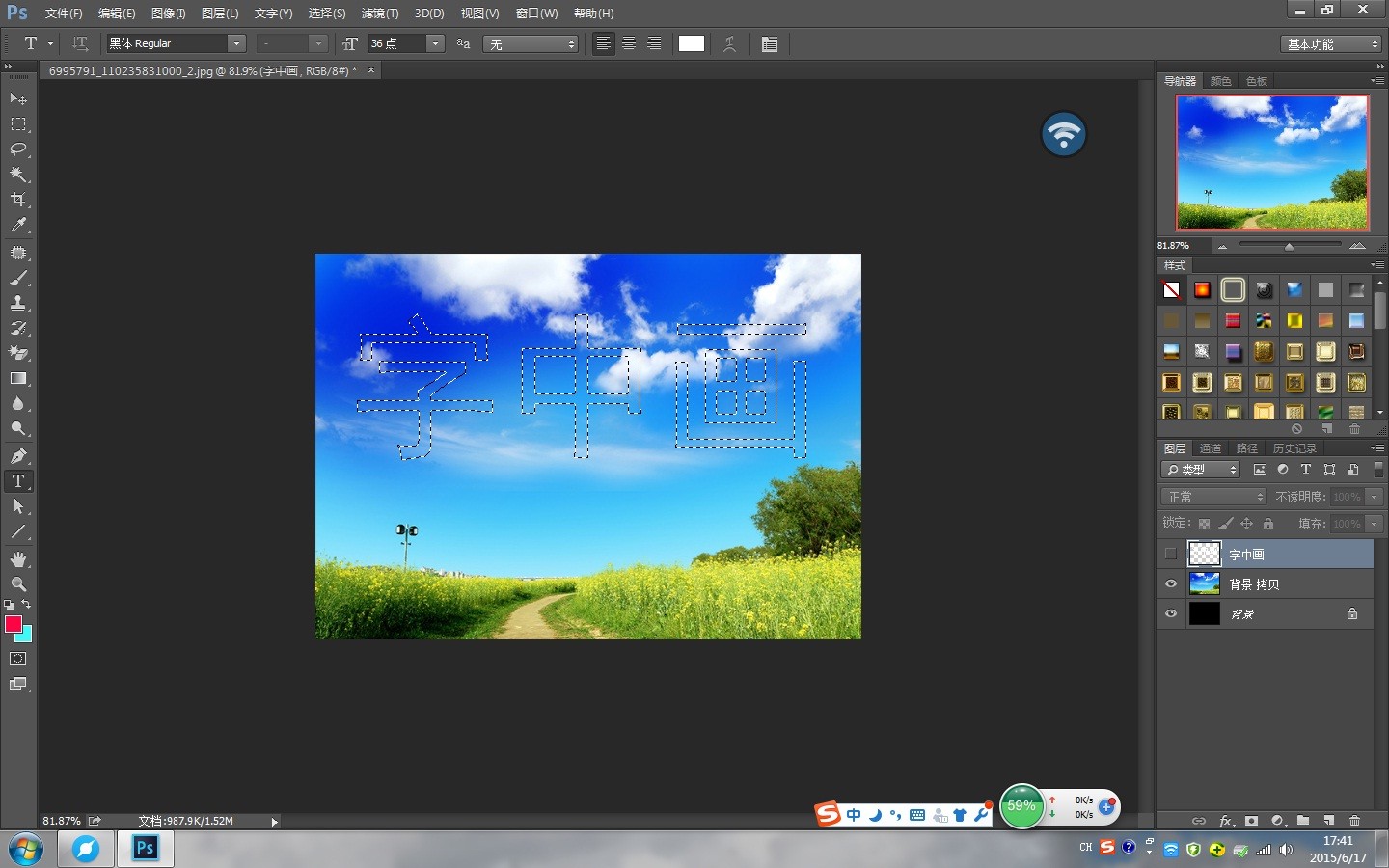Open the 滤镜(T) menu
Screen dimensions: 1389x868
click(380, 14)
